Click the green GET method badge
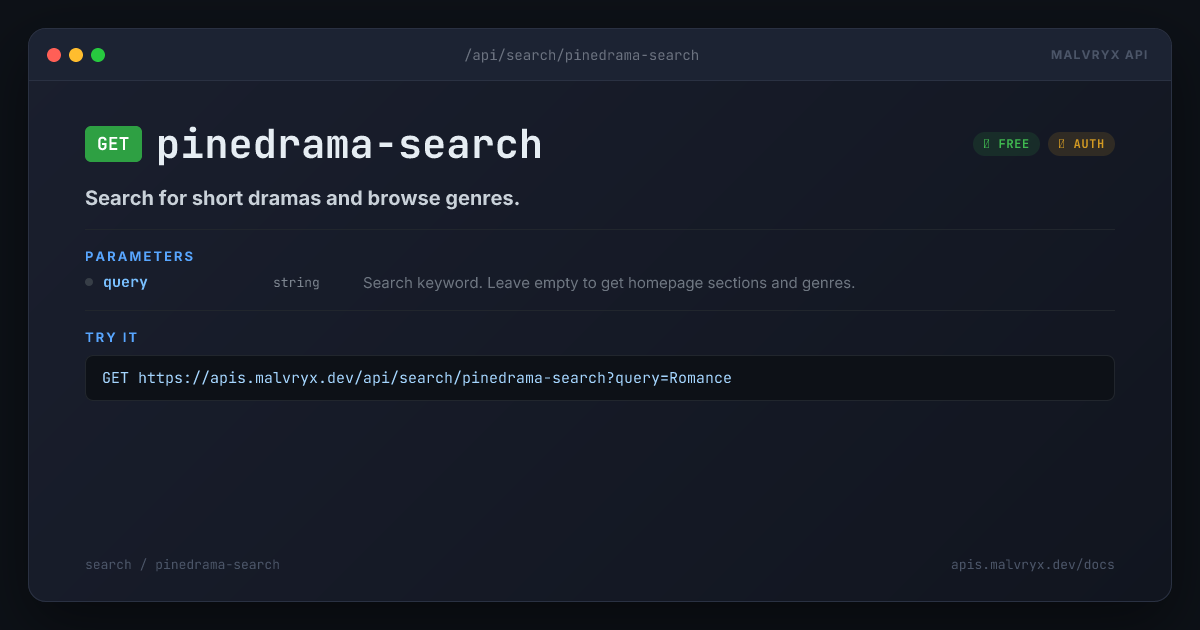Viewport: 1200px width, 630px height. pos(113,144)
